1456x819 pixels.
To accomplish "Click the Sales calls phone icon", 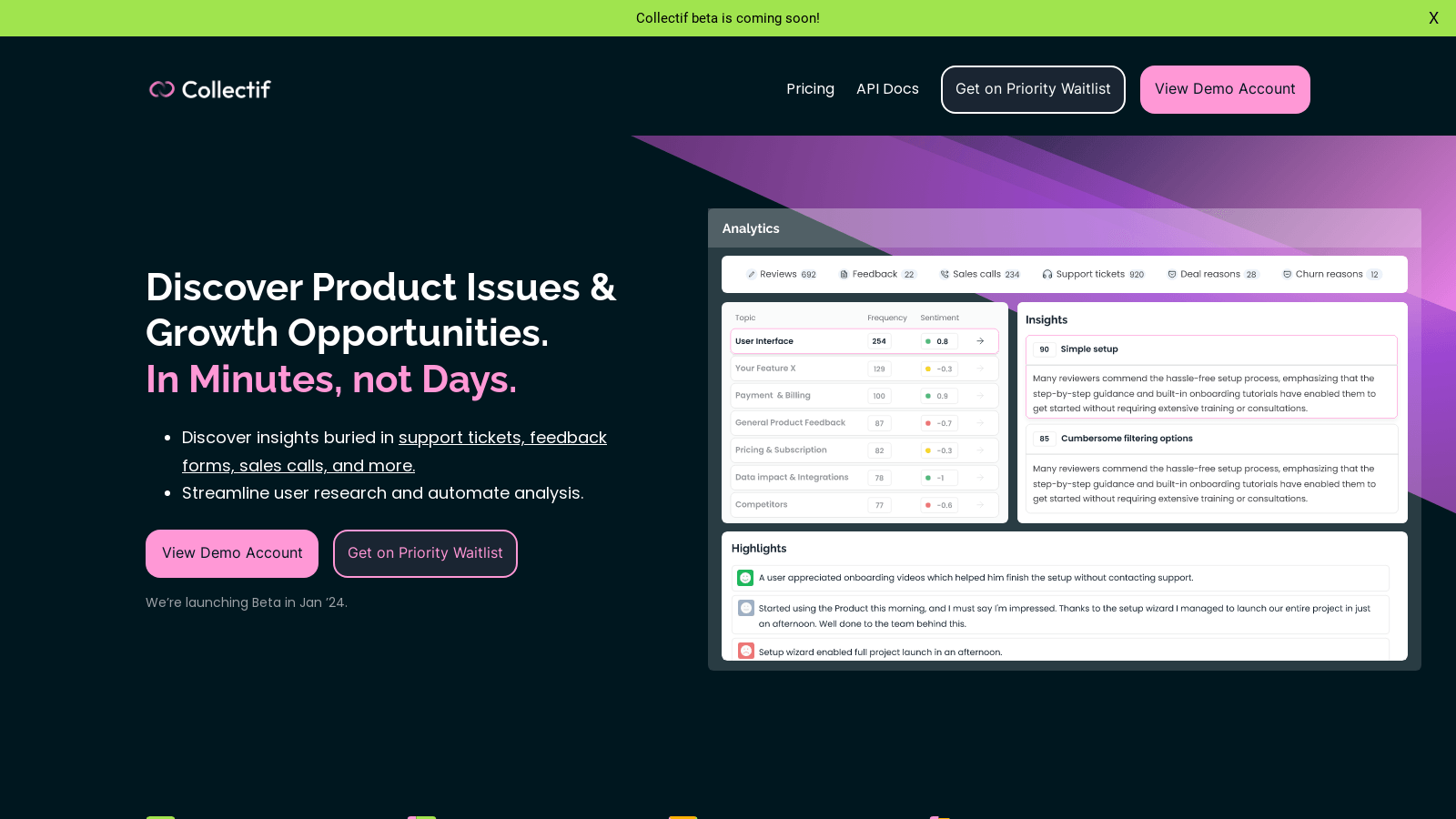I will pyautogui.click(x=945, y=274).
